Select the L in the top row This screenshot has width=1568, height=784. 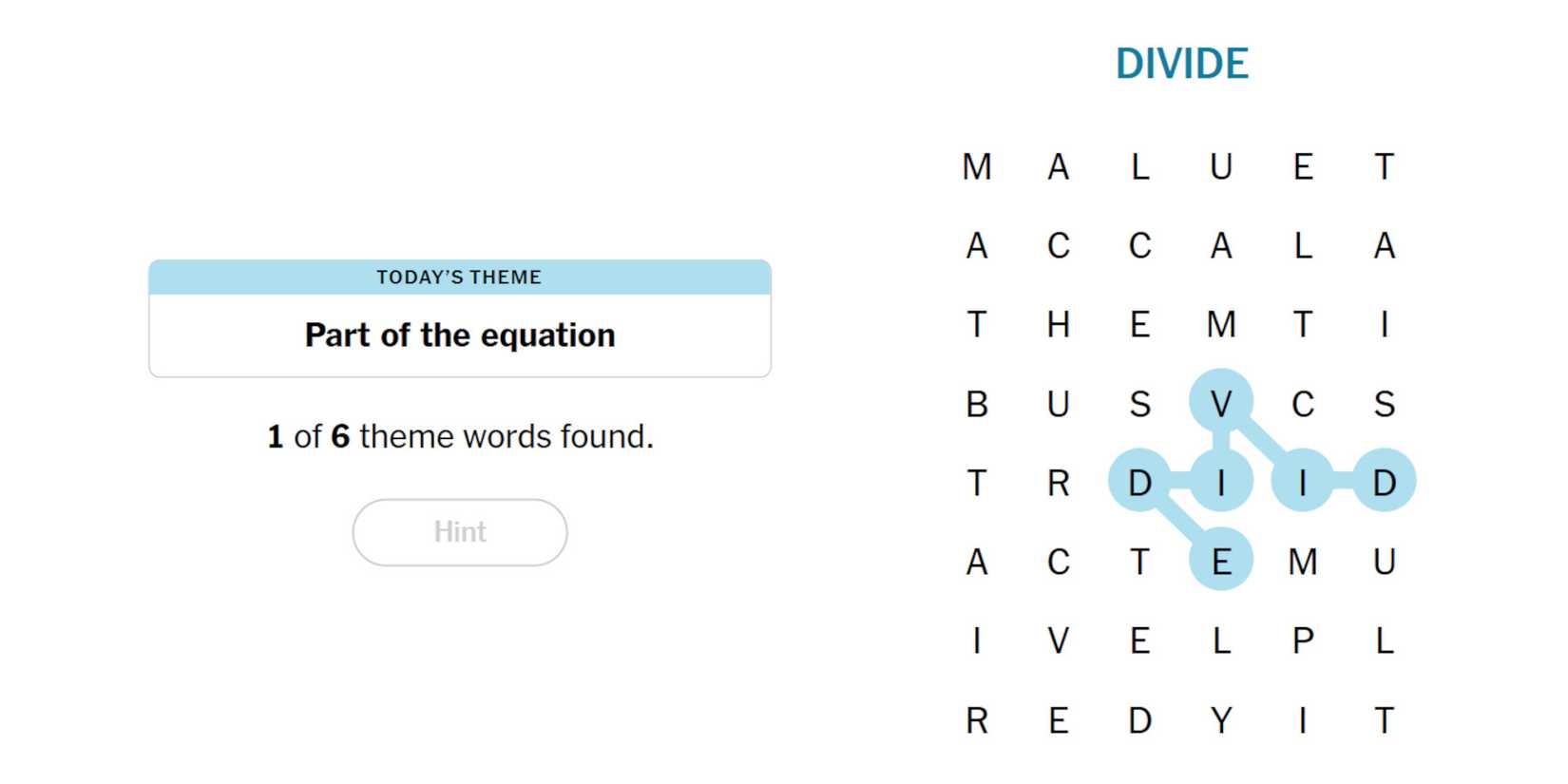[1140, 167]
